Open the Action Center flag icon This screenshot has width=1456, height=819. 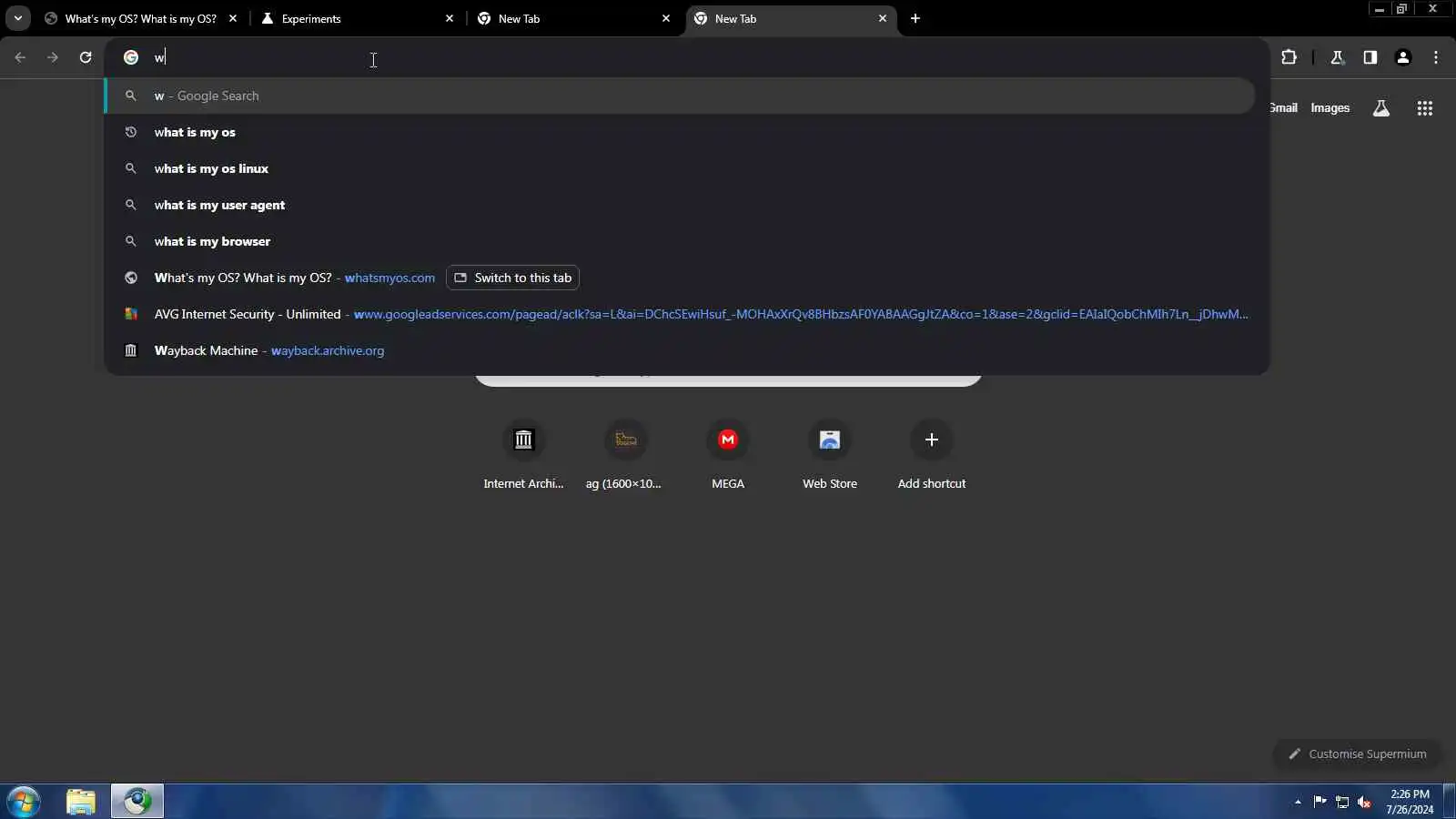pos(1319,802)
